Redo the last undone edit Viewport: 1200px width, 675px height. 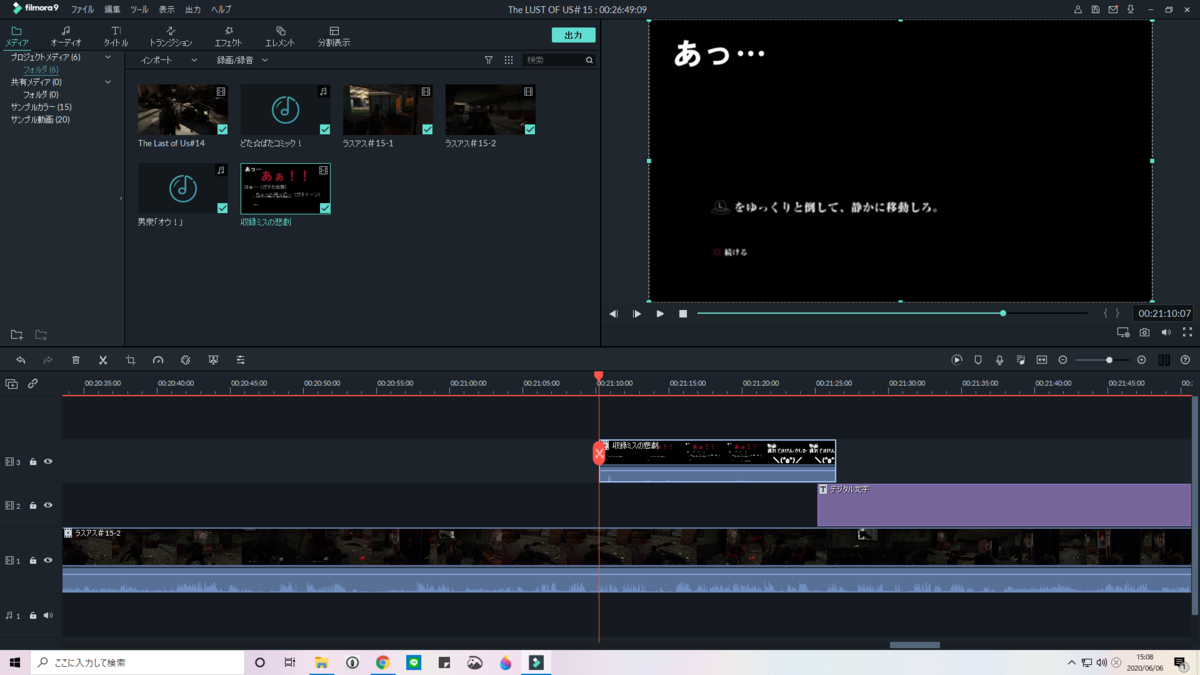(x=47, y=360)
